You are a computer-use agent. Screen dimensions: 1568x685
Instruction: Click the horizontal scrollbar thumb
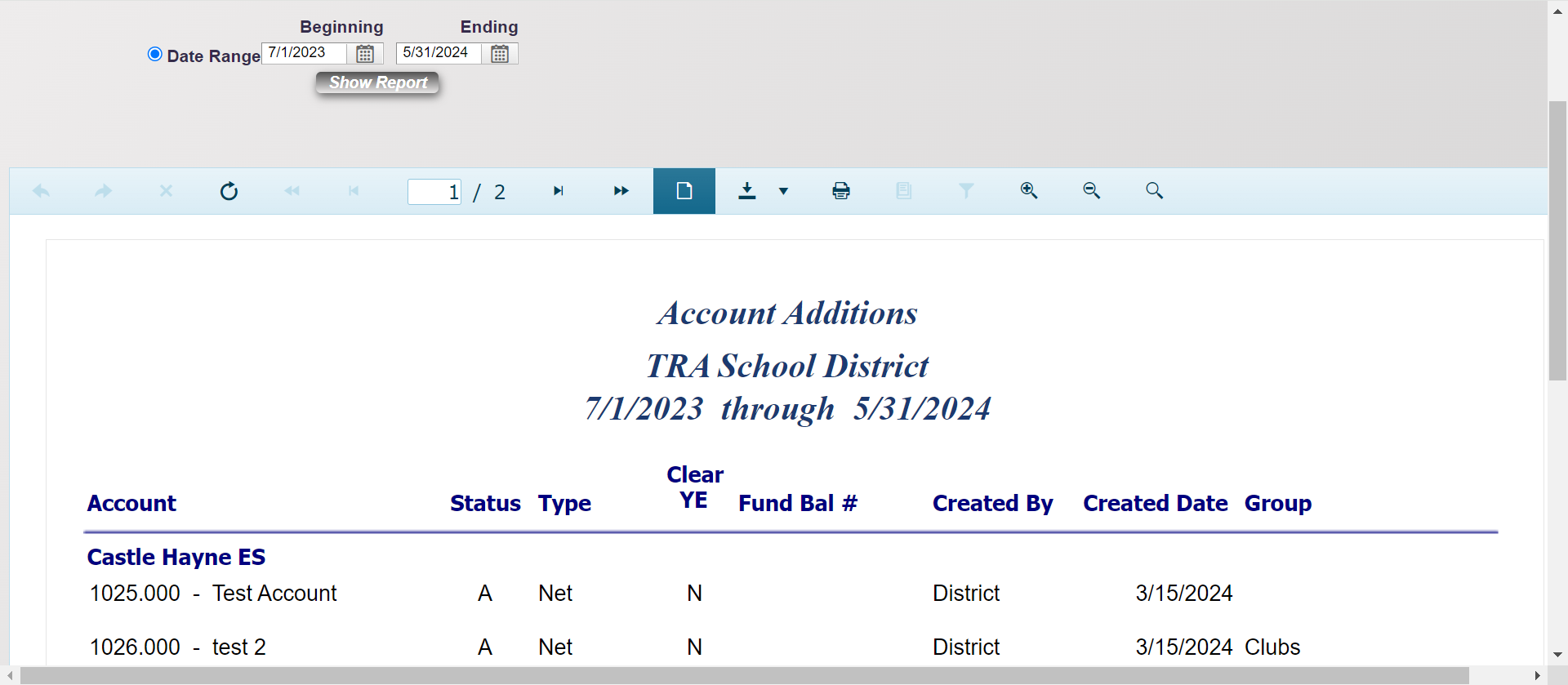[x=744, y=676]
